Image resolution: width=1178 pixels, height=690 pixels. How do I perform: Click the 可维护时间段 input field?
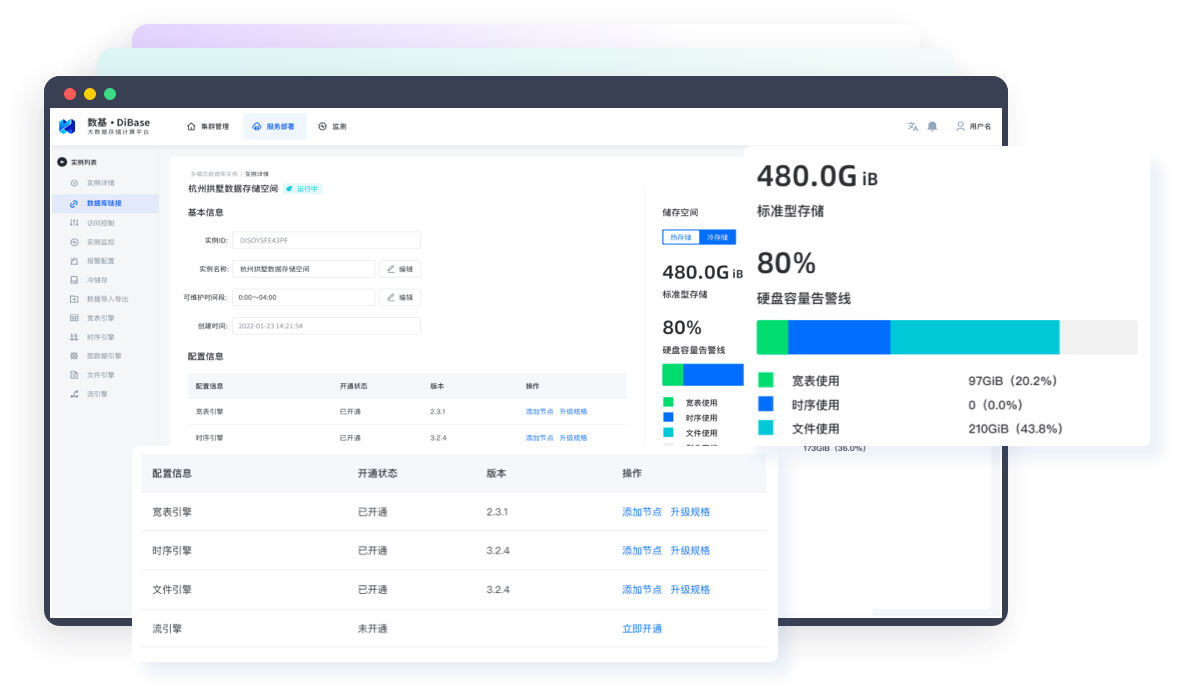pos(304,298)
